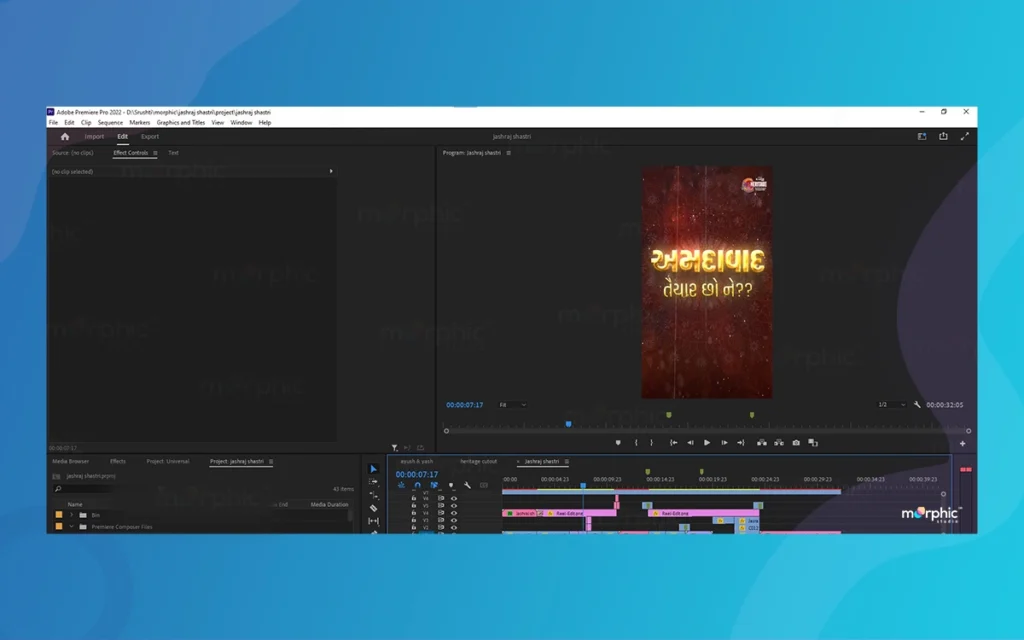Open the Sequence menu
This screenshot has height=640, width=1024.
[x=110, y=123]
